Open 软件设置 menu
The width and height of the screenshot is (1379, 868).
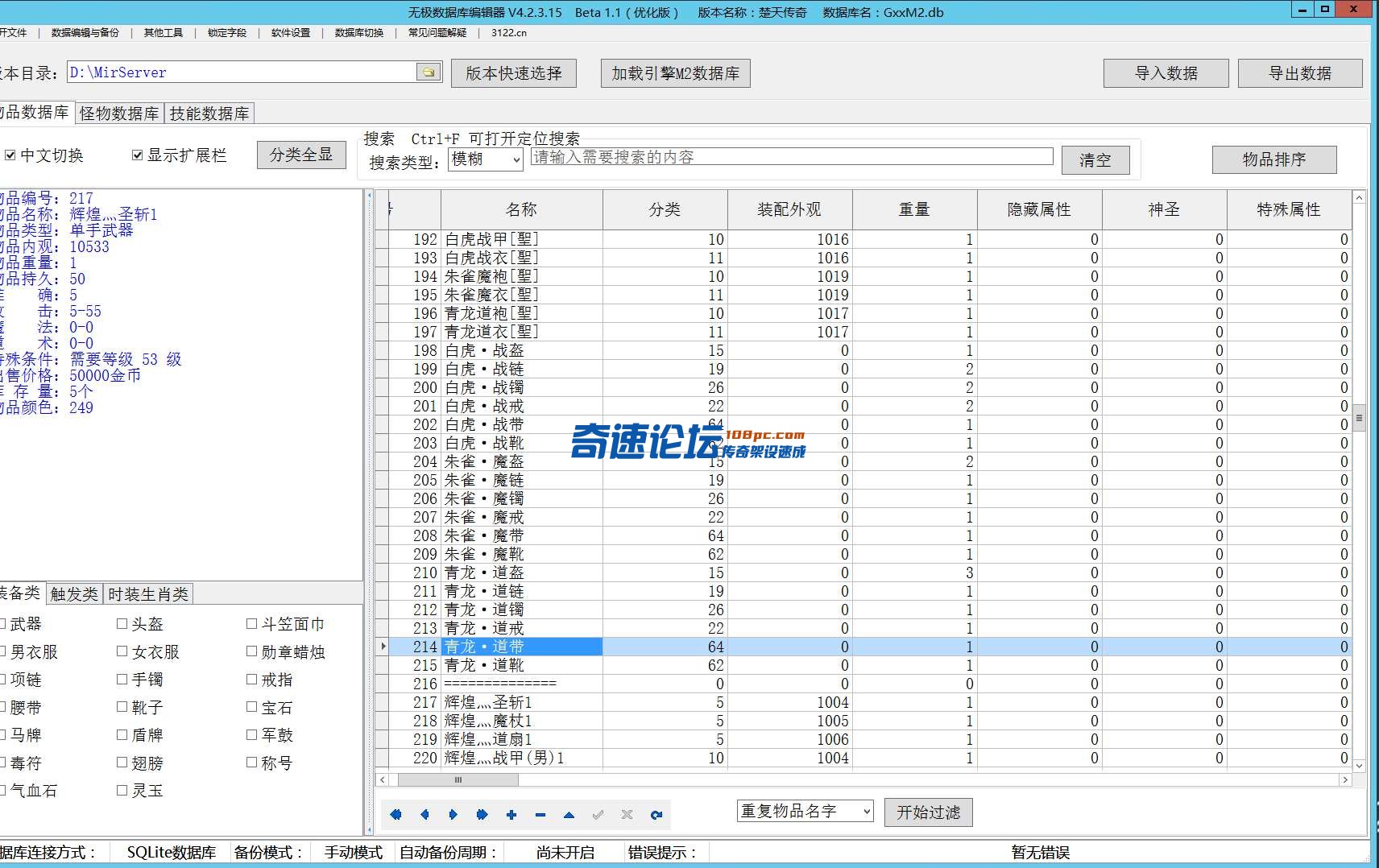291,33
